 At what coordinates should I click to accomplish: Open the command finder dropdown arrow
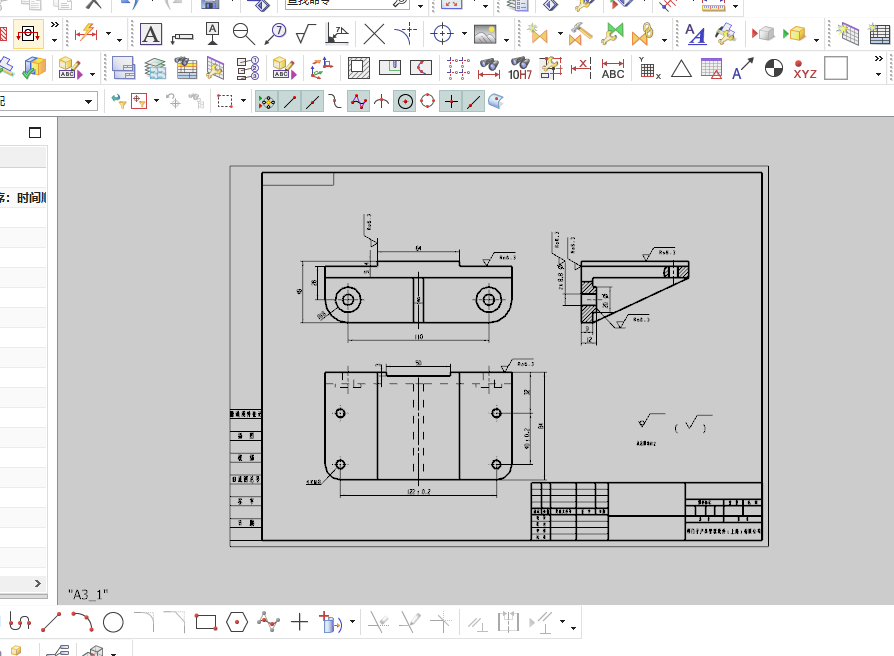point(420,7)
